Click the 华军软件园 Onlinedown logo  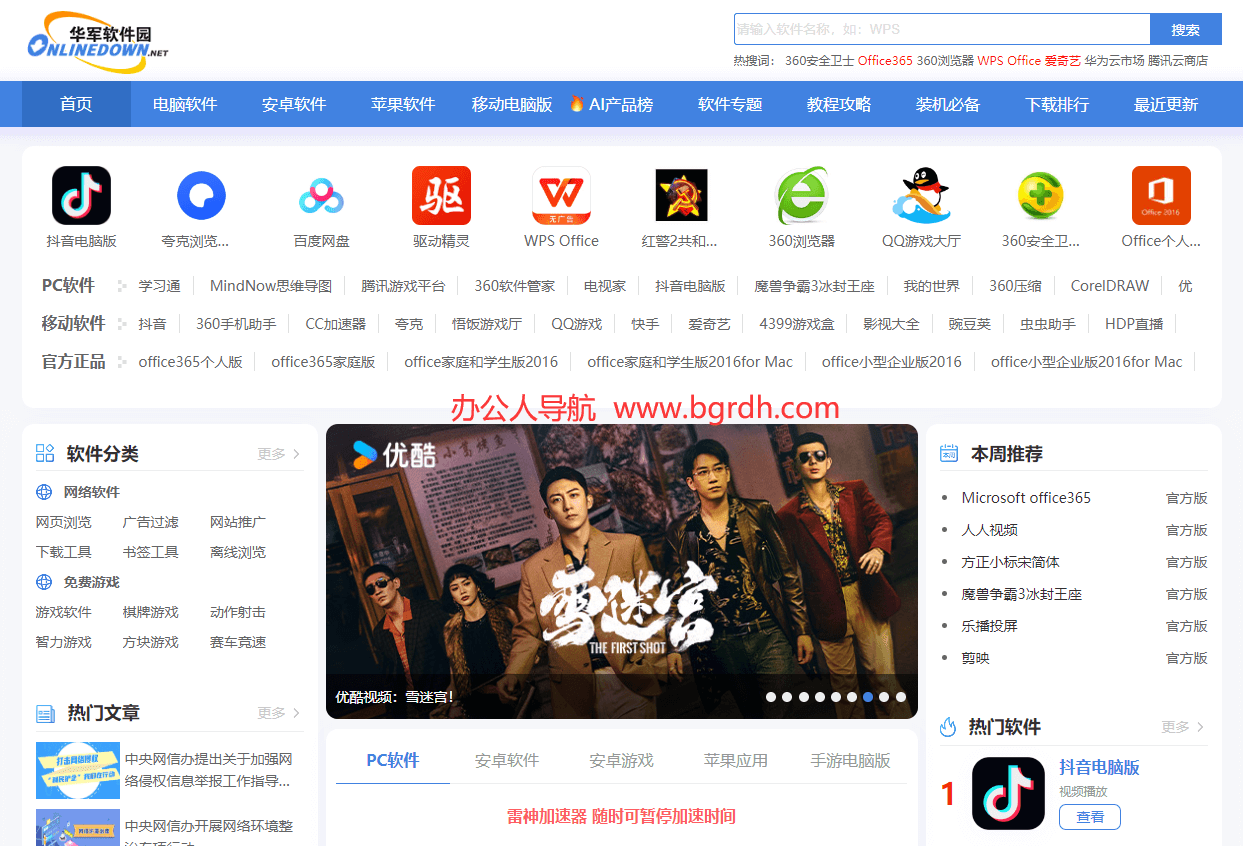click(98, 42)
